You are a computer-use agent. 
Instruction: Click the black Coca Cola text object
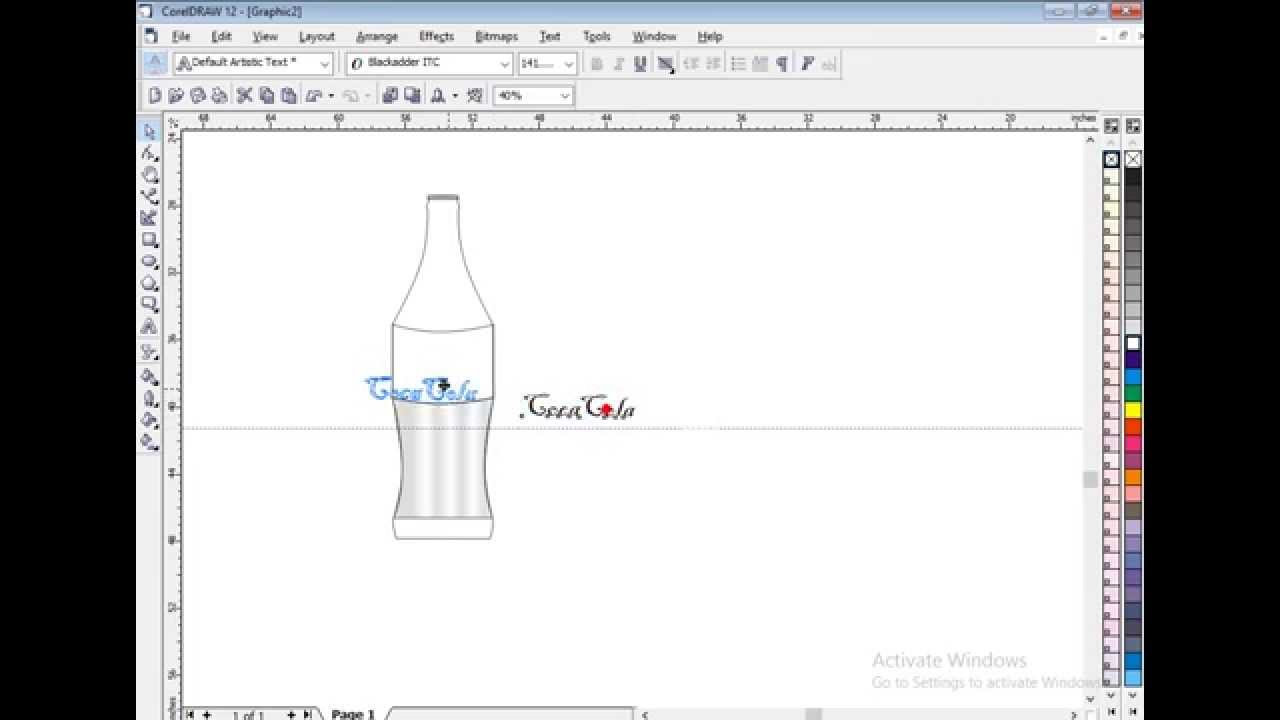point(580,407)
